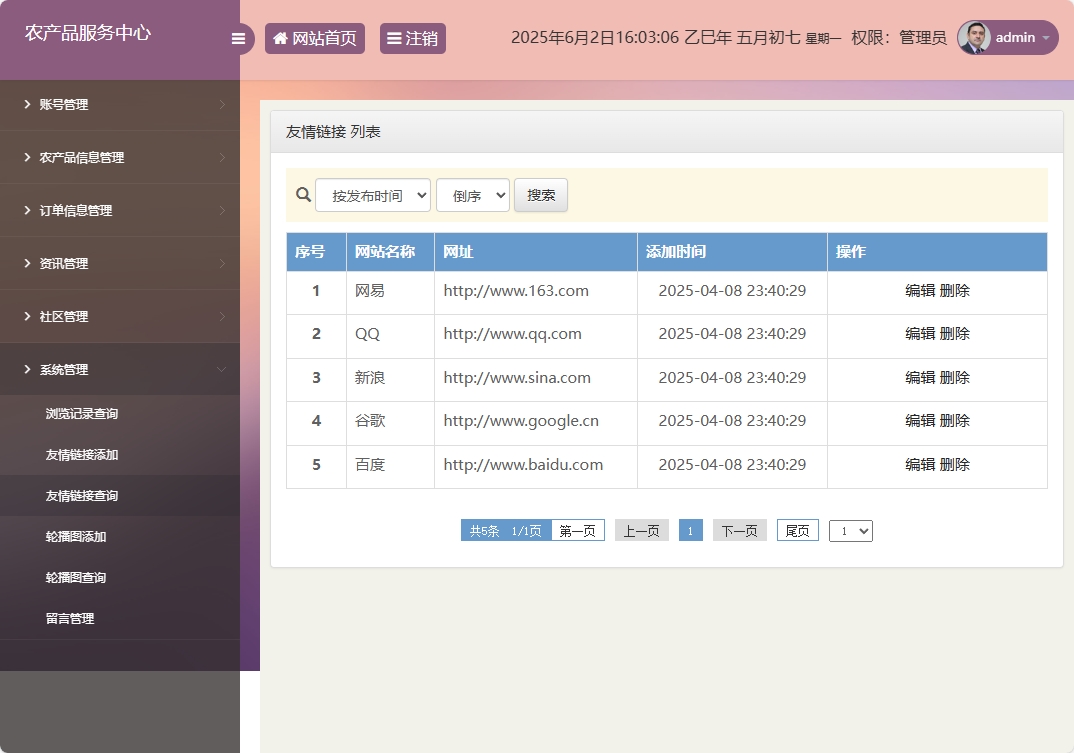Click the home icon for 网站首页

pos(280,39)
